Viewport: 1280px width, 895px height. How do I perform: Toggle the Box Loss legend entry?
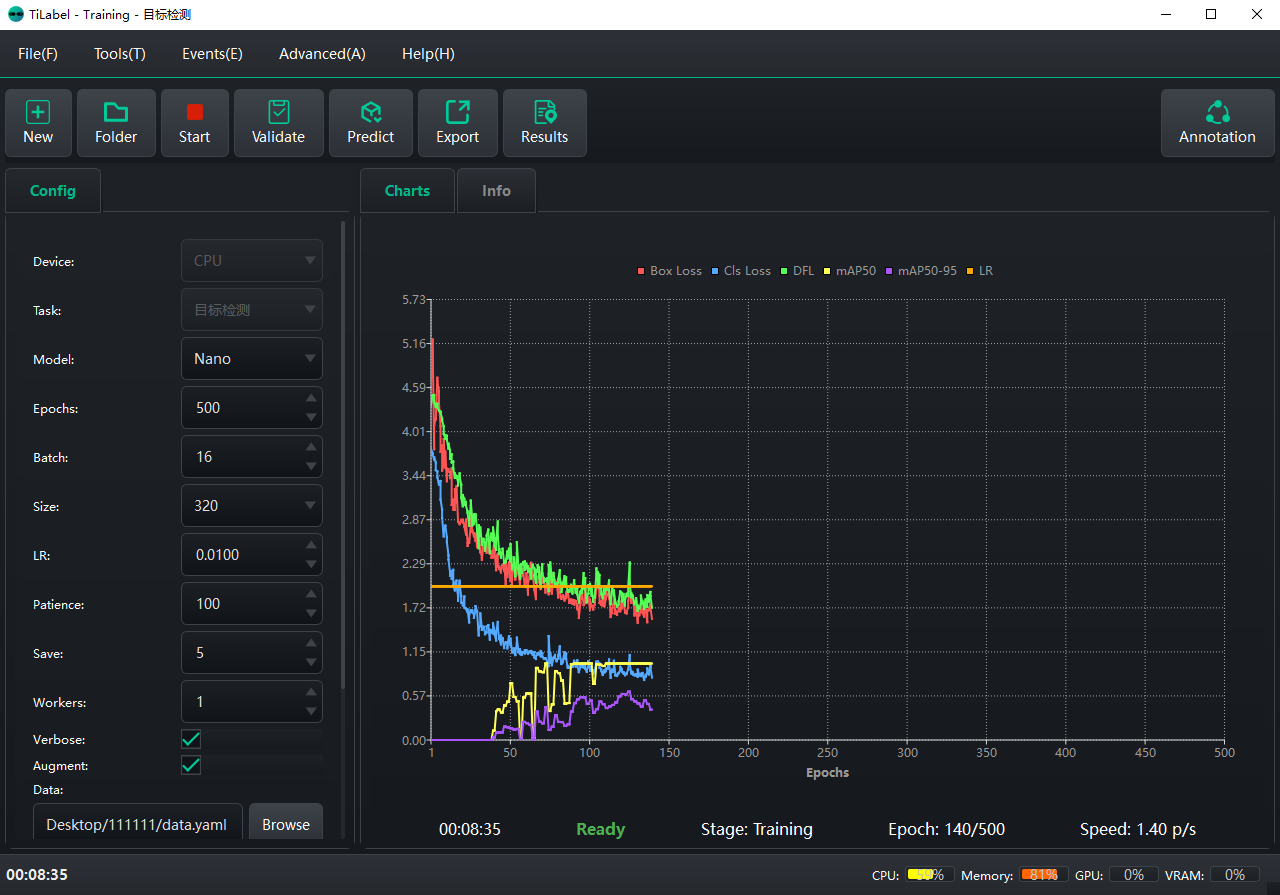point(668,270)
